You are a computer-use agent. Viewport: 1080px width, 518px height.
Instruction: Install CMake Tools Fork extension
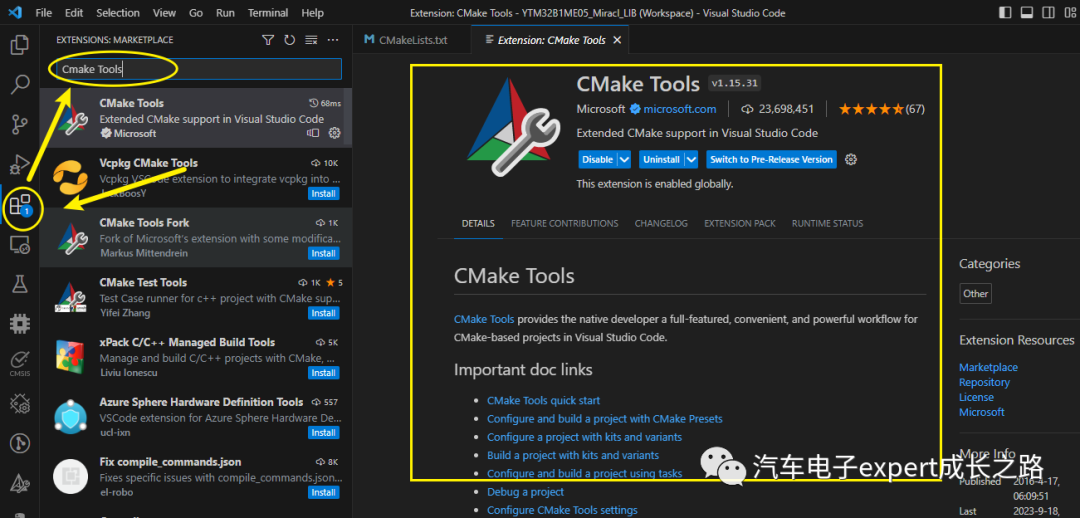click(324, 253)
